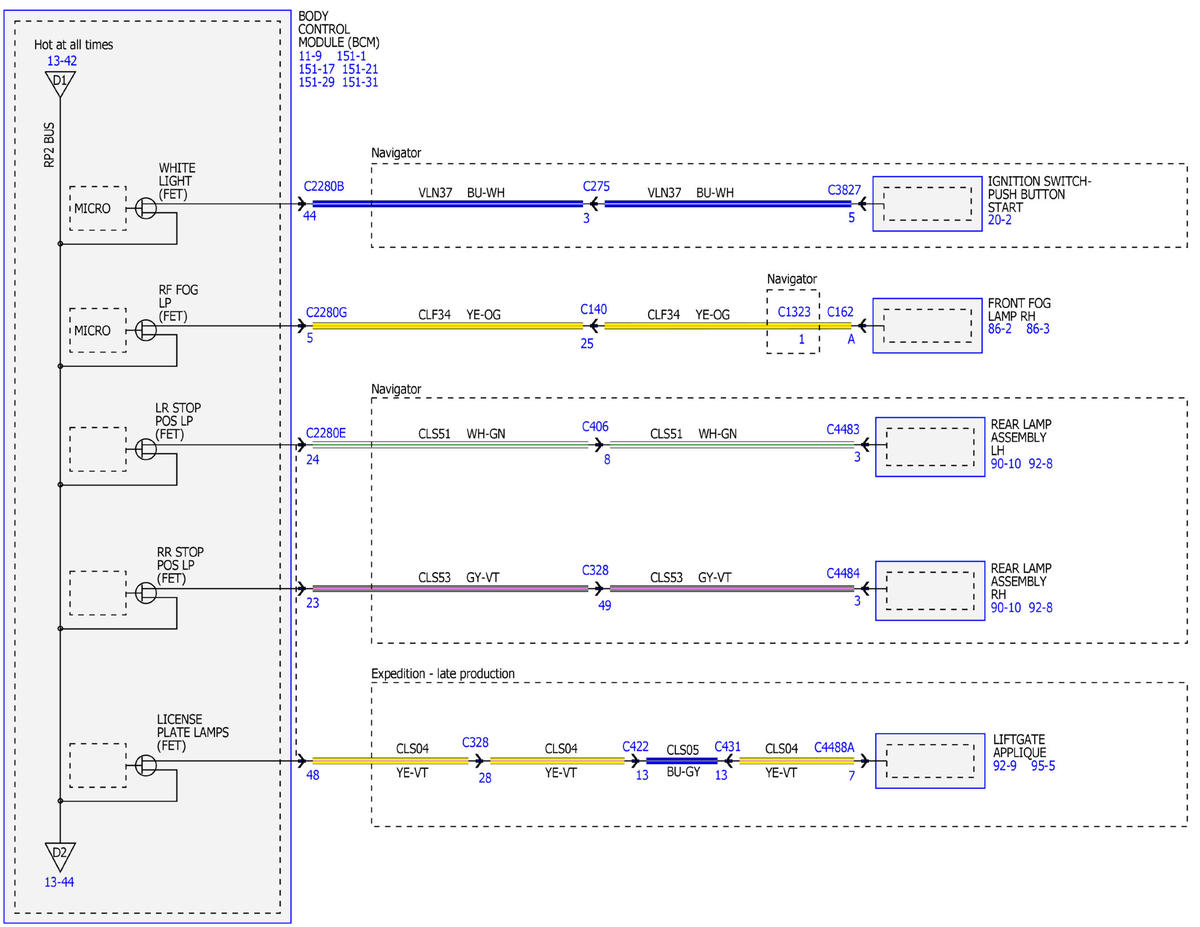Open connector C2280B label
This screenshot has width=1200, height=927.
(324, 186)
